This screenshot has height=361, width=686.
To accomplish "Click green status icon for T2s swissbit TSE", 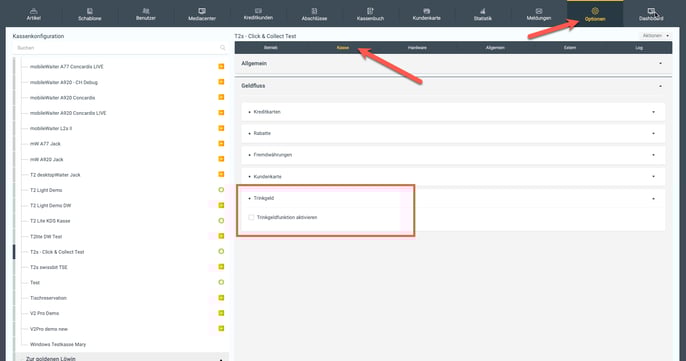I will pos(221,267).
